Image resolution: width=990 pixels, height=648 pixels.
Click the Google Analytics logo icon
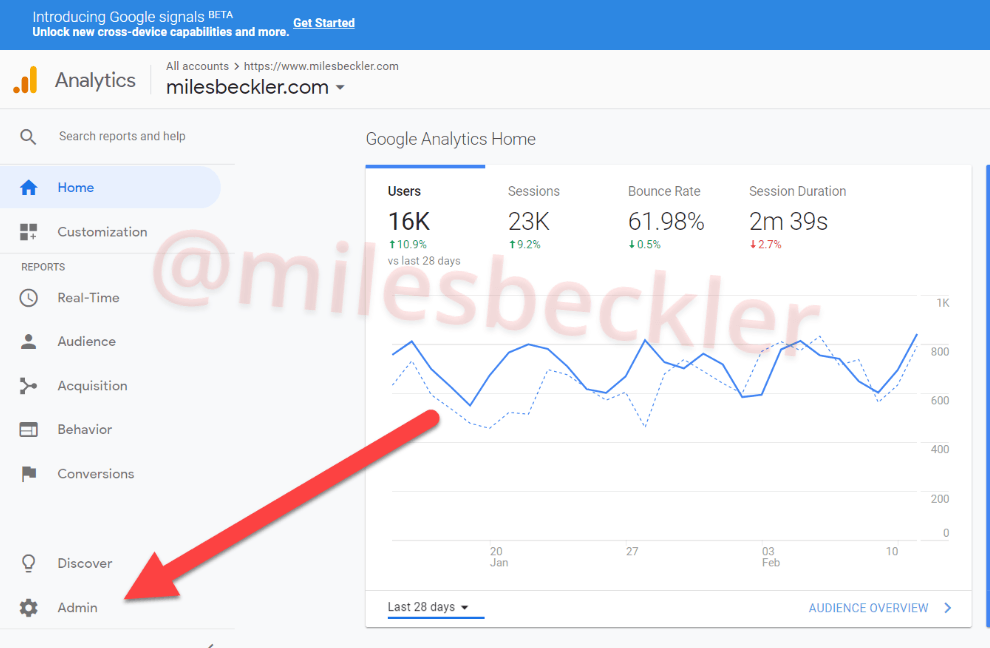pos(25,80)
